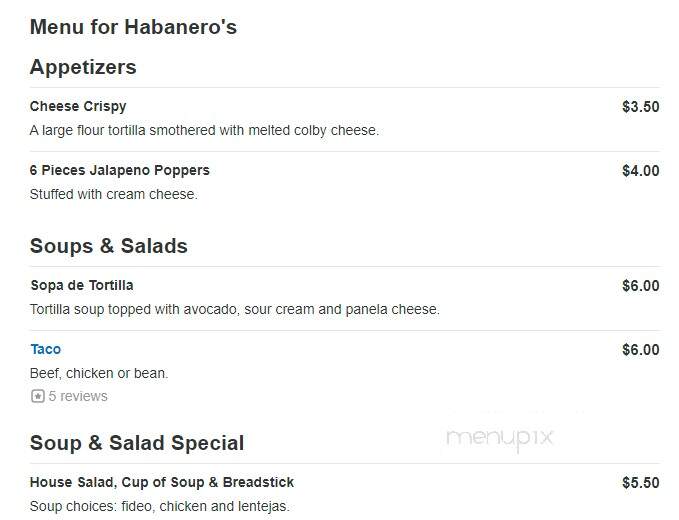Select the $3.50 Cheese Crispy price
This screenshot has width=679, height=520.
tap(640, 107)
